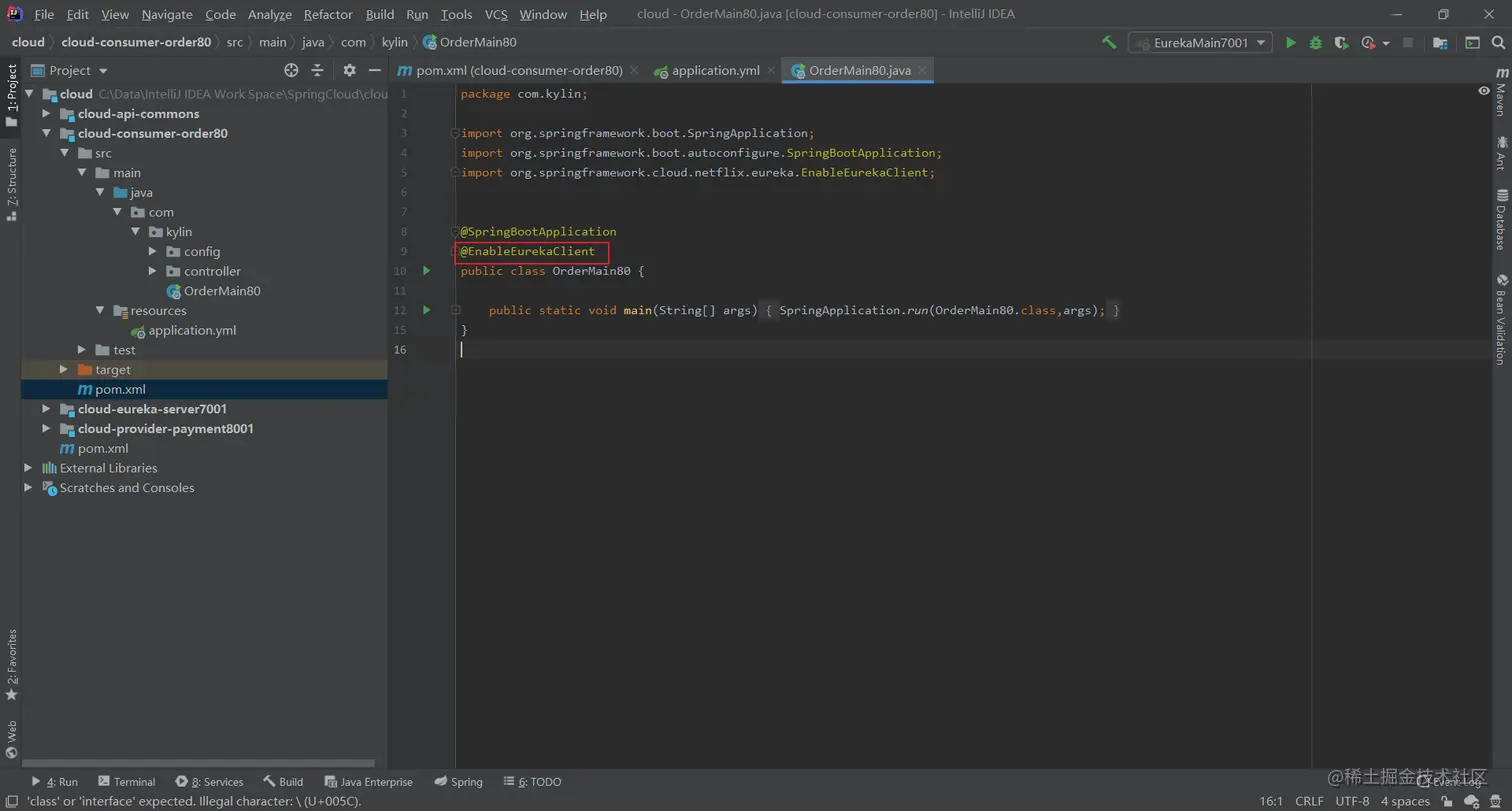
Task: Expand the controller package folder
Action: point(152,271)
